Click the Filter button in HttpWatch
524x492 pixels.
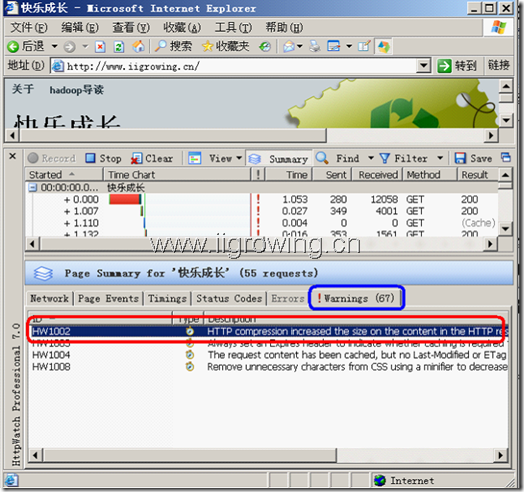pyautogui.click(x=404, y=158)
